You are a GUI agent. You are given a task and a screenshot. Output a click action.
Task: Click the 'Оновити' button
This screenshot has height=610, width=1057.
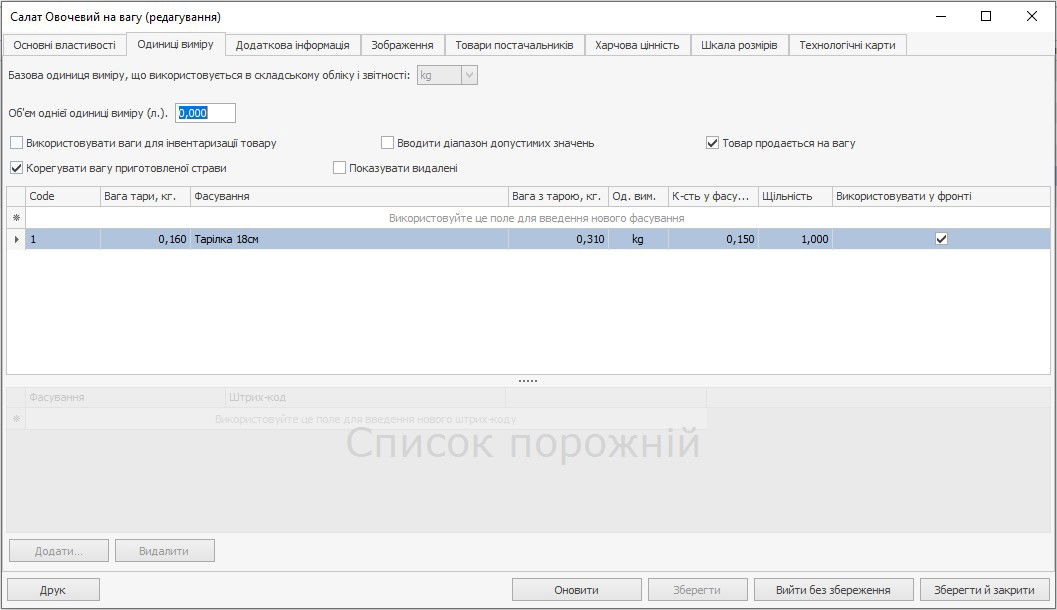click(x=577, y=590)
